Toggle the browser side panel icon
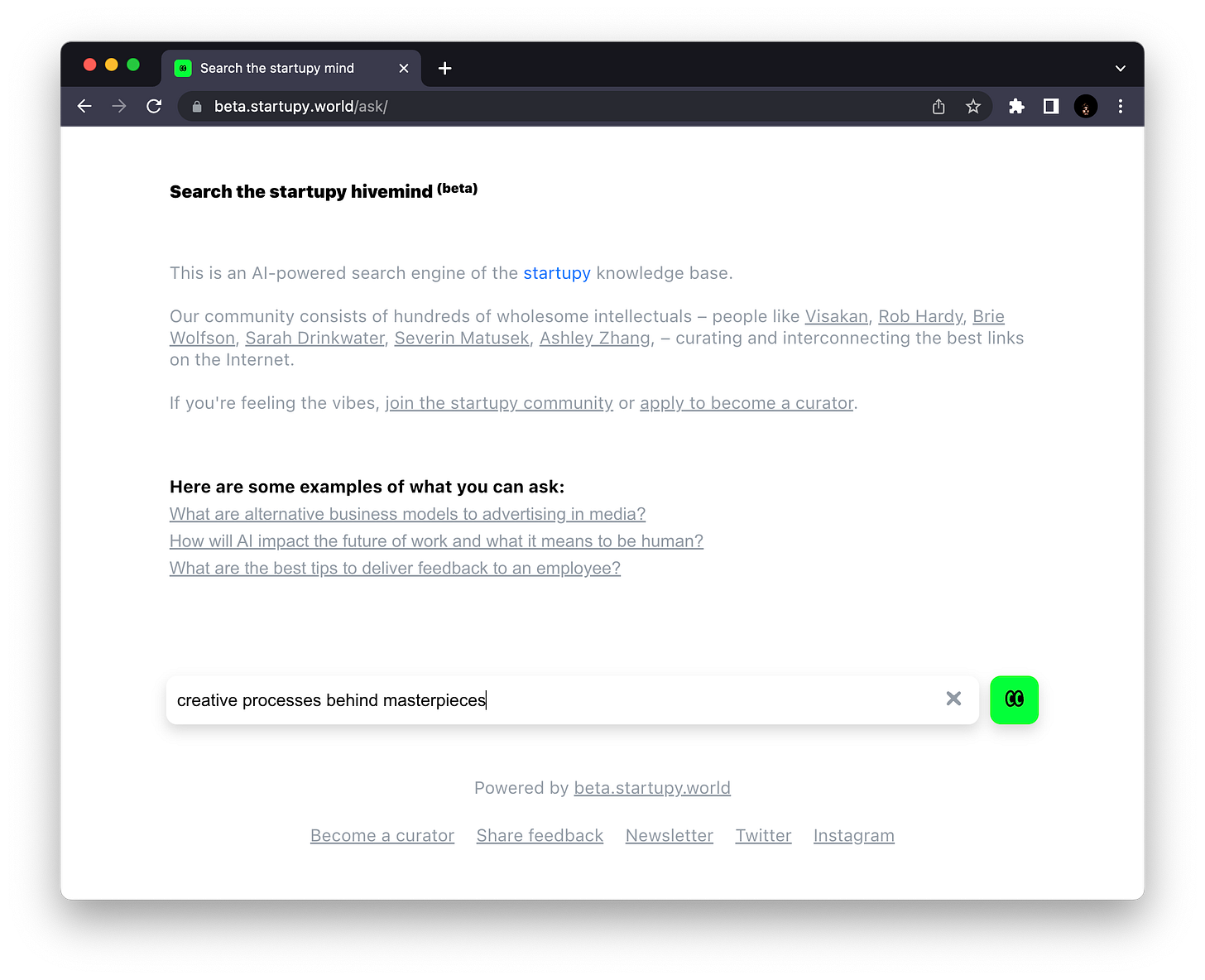Screen dimensions: 1205x980 [x=1051, y=106]
